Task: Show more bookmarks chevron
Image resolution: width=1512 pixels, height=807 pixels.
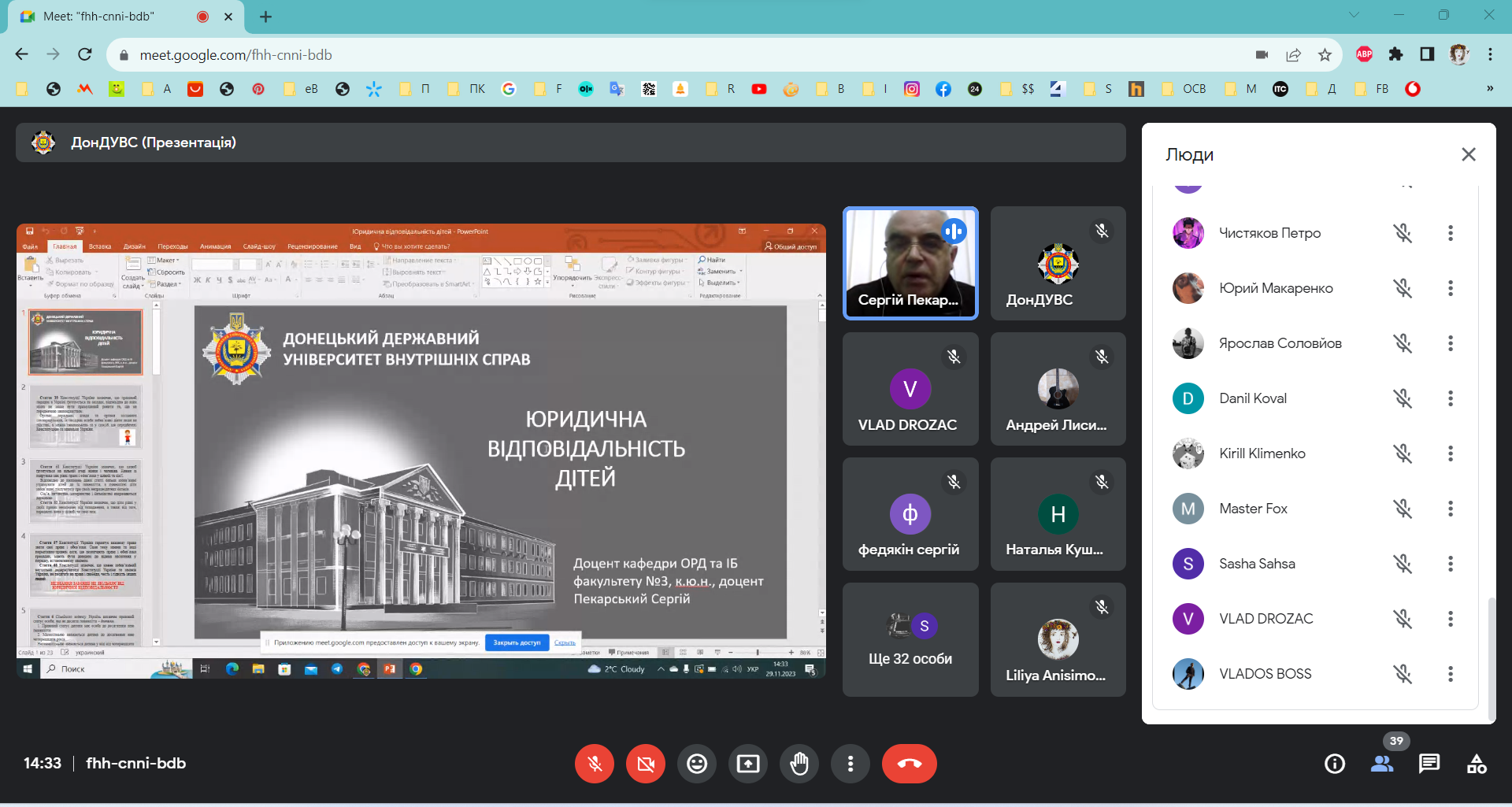Action: pos(1490,89)
